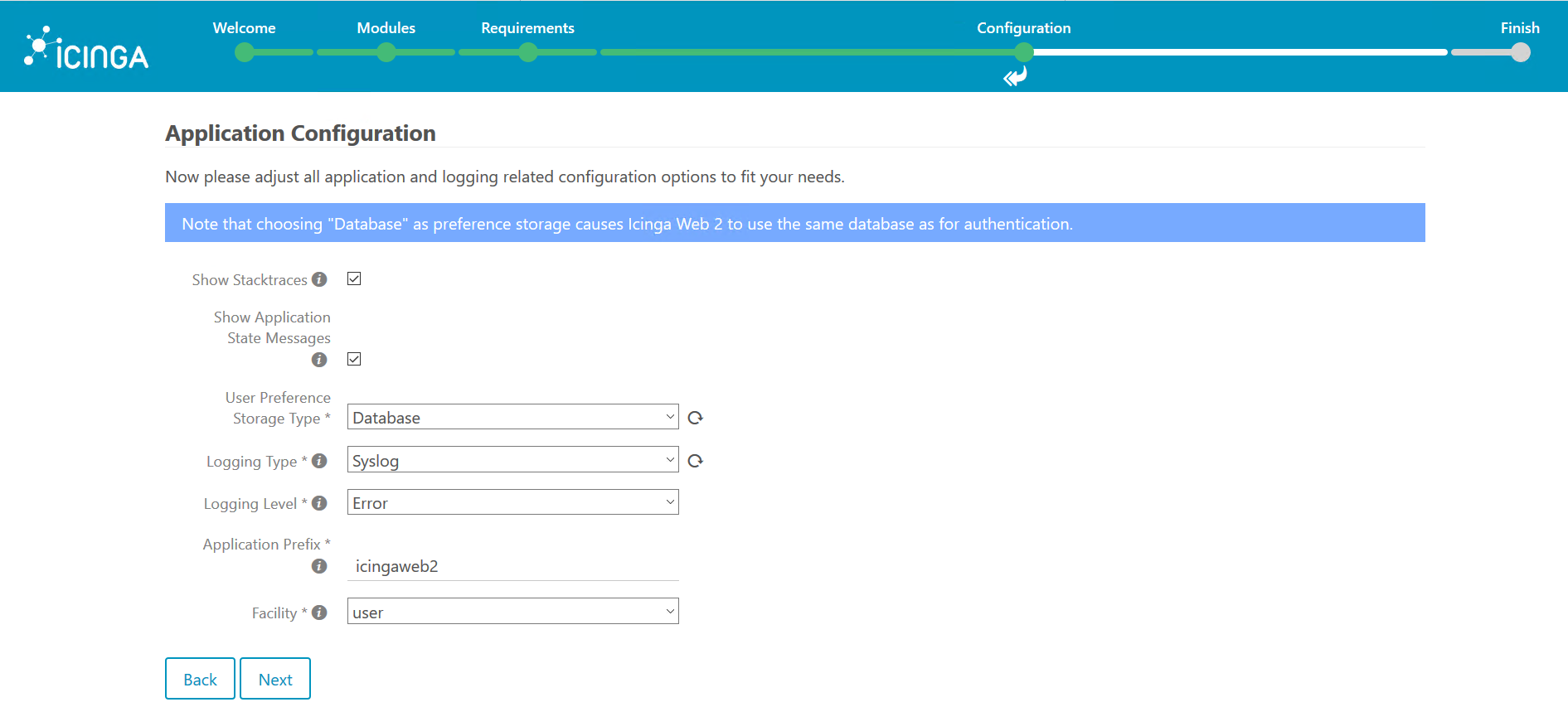Select the Finish wizard step
Viewport: 1568px width, 707px height.
[1520, 28]
